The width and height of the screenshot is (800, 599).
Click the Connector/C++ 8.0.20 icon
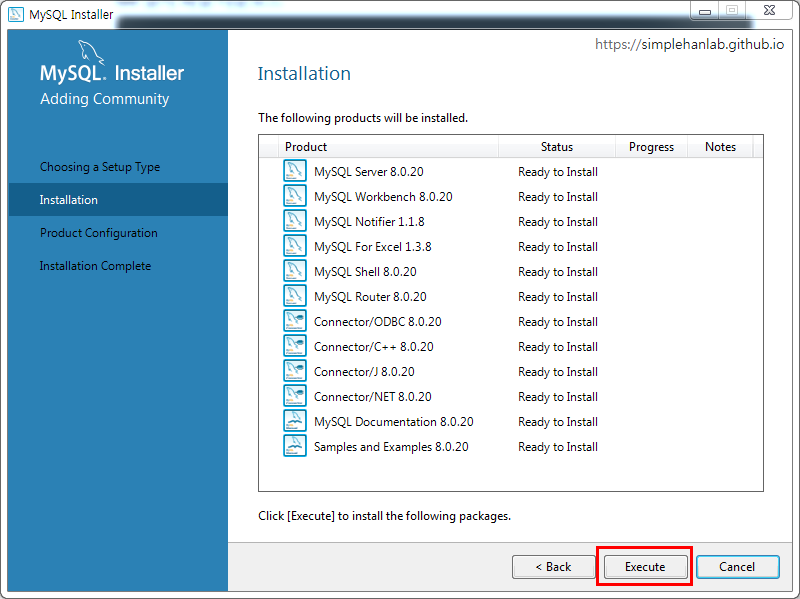coord(294,346)
